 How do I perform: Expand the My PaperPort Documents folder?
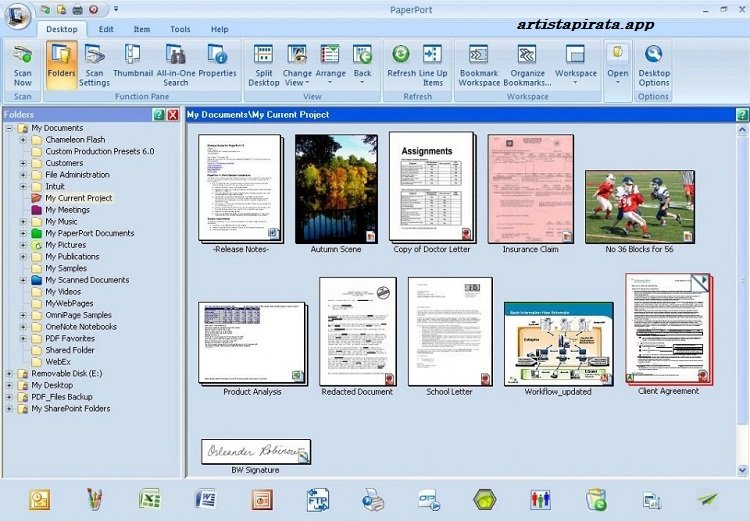23,233
